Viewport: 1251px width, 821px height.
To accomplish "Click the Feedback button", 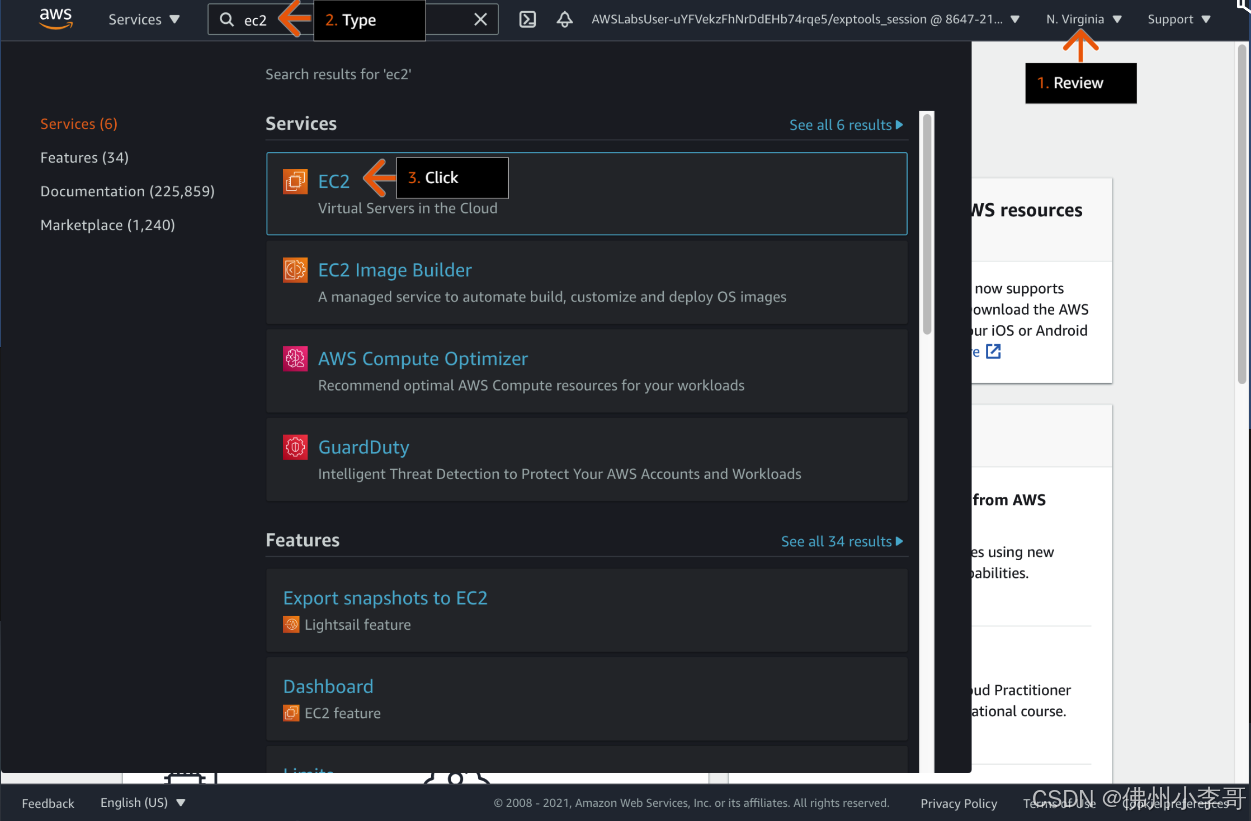I will [x=48, y=803].
